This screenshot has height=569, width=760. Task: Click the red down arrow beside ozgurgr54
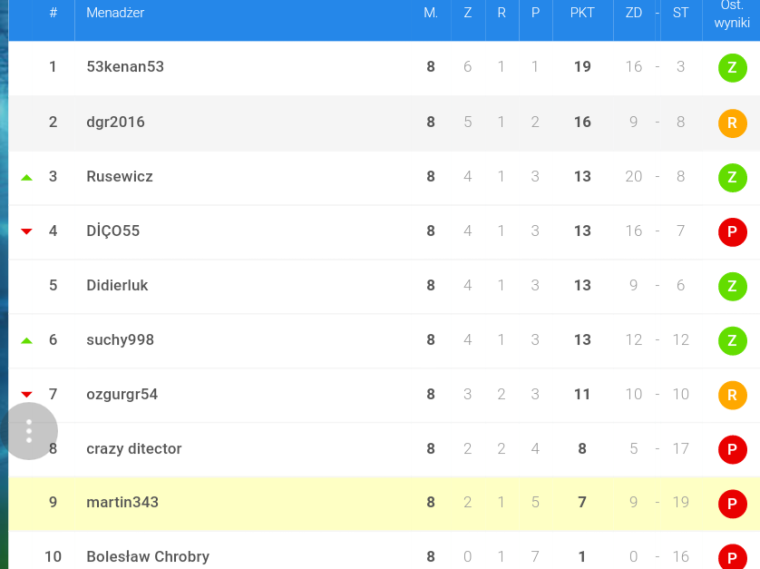[27, 395]
